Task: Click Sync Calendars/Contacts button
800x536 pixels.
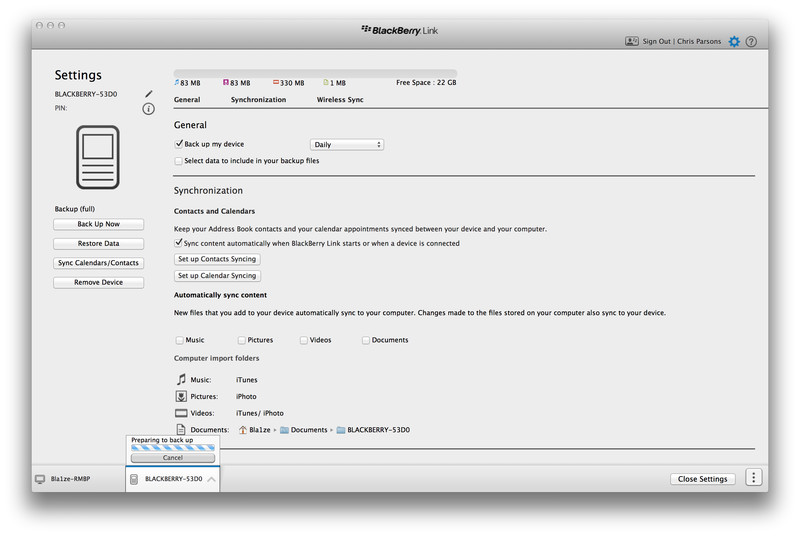Action: (98, 263)
